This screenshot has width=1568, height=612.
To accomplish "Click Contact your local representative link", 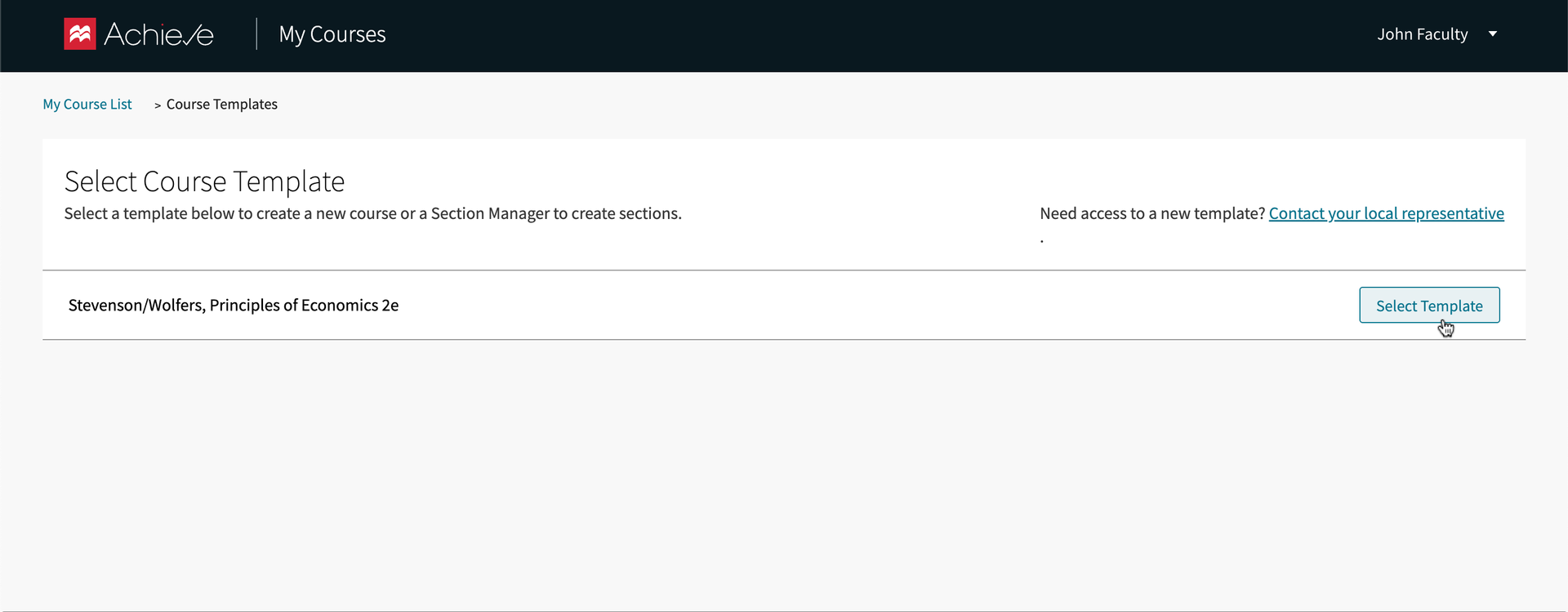I will (1386, 213).
